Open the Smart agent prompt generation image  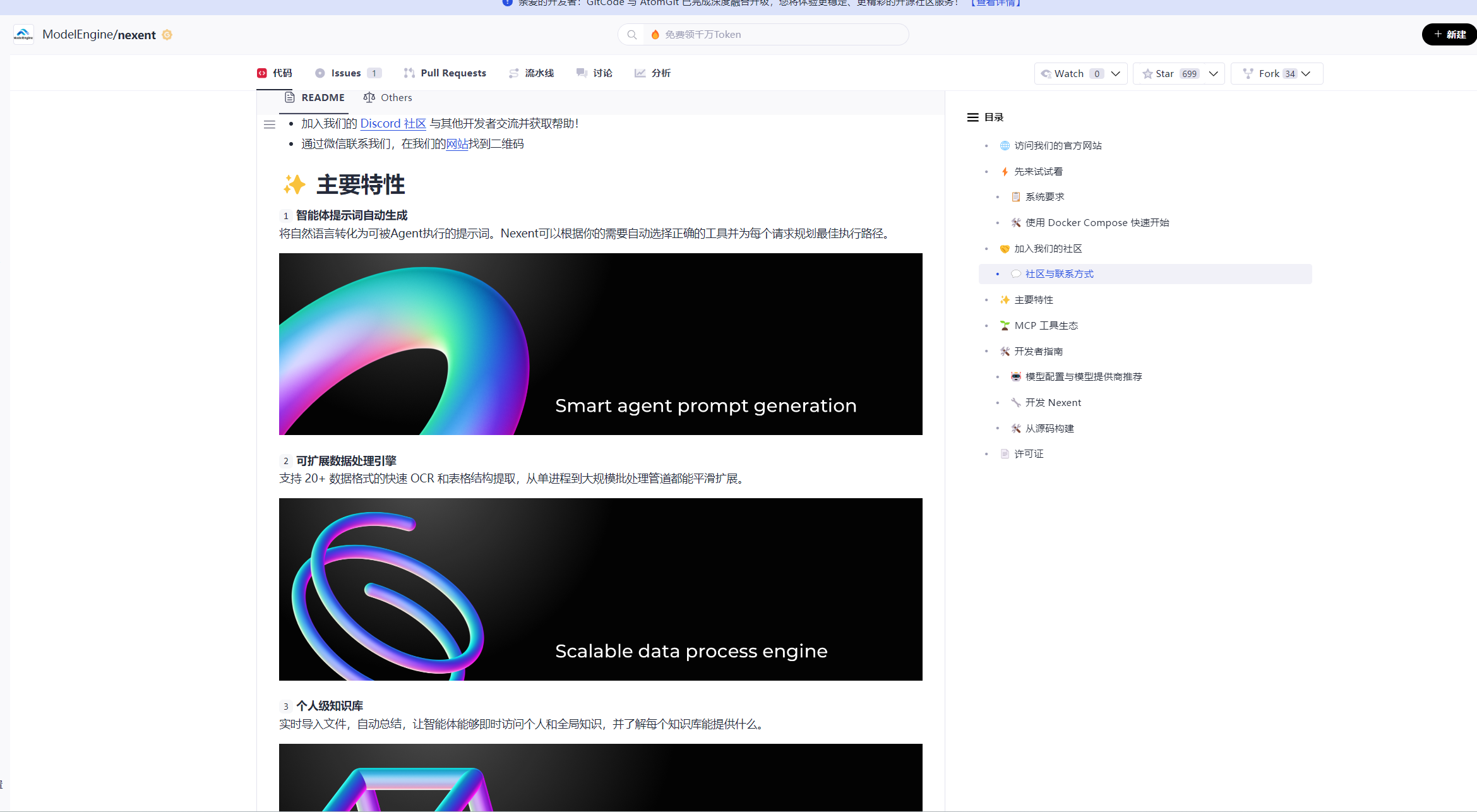[x=601, y=344]
